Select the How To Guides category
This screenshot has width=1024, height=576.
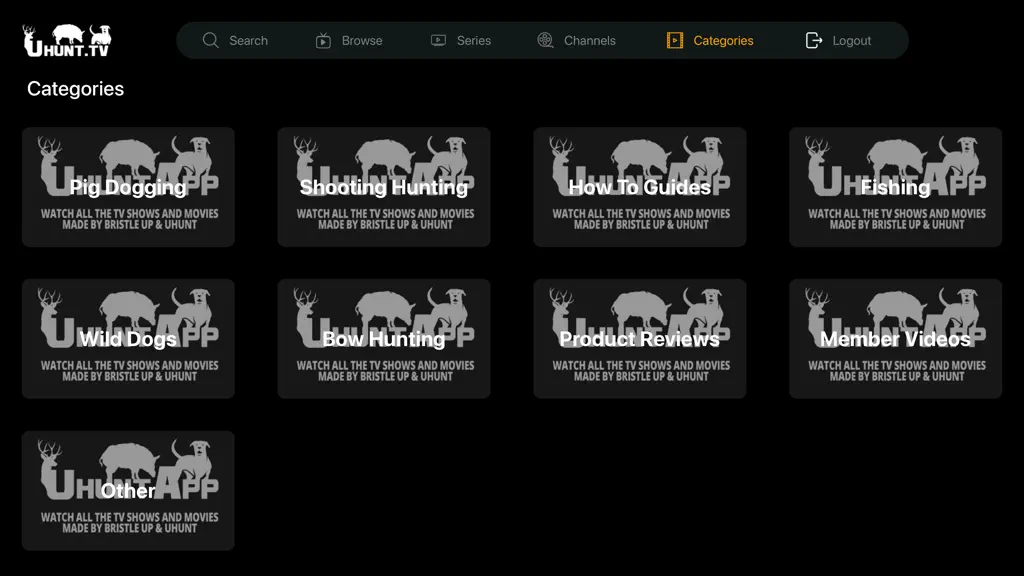[x=639, y=187]
